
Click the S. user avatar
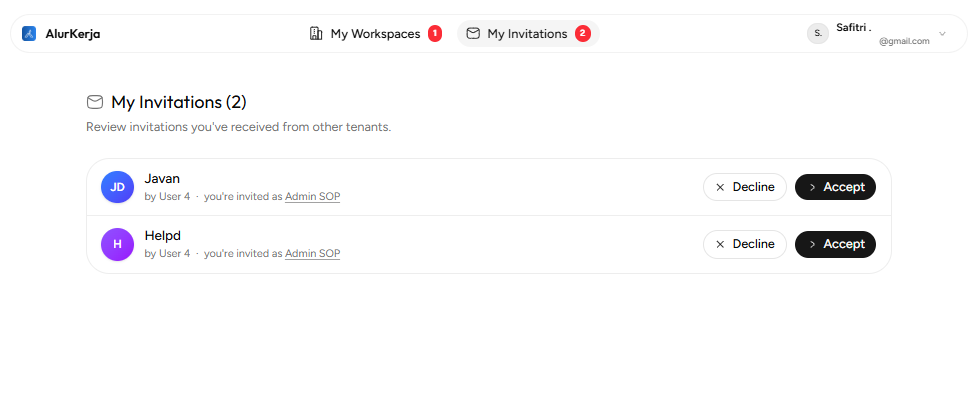818,33
